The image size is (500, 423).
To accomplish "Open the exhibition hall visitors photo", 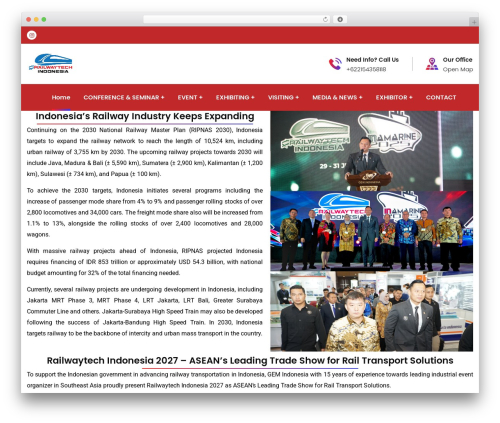I will [x=372, y=311].
